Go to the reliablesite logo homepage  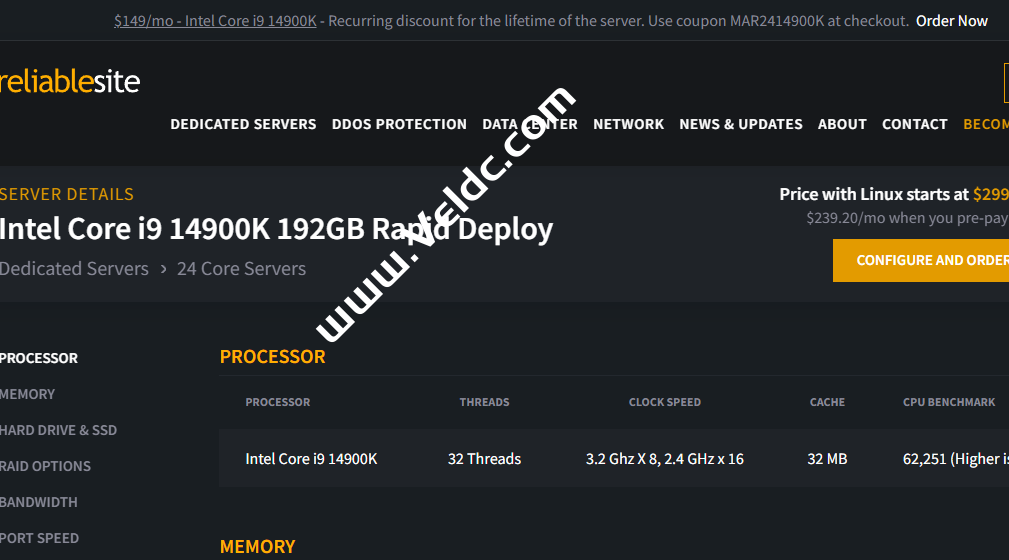[69, 82]
